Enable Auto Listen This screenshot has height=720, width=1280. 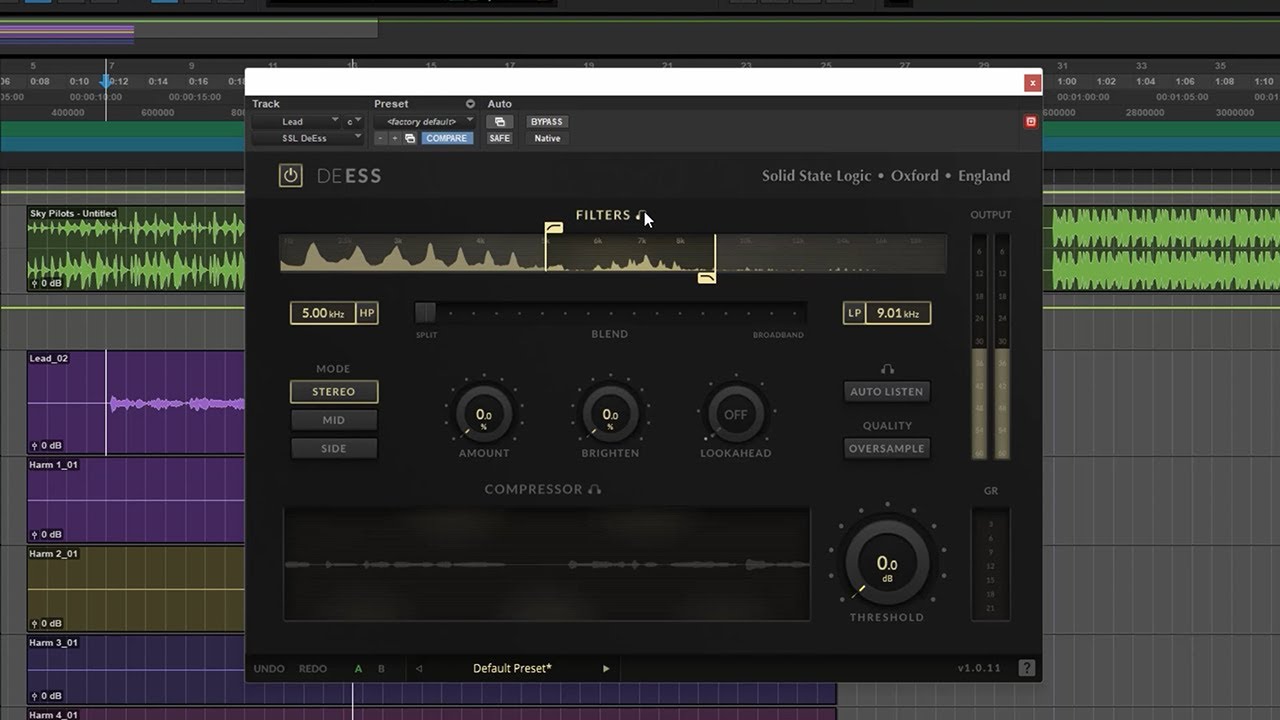coord(887,392)
